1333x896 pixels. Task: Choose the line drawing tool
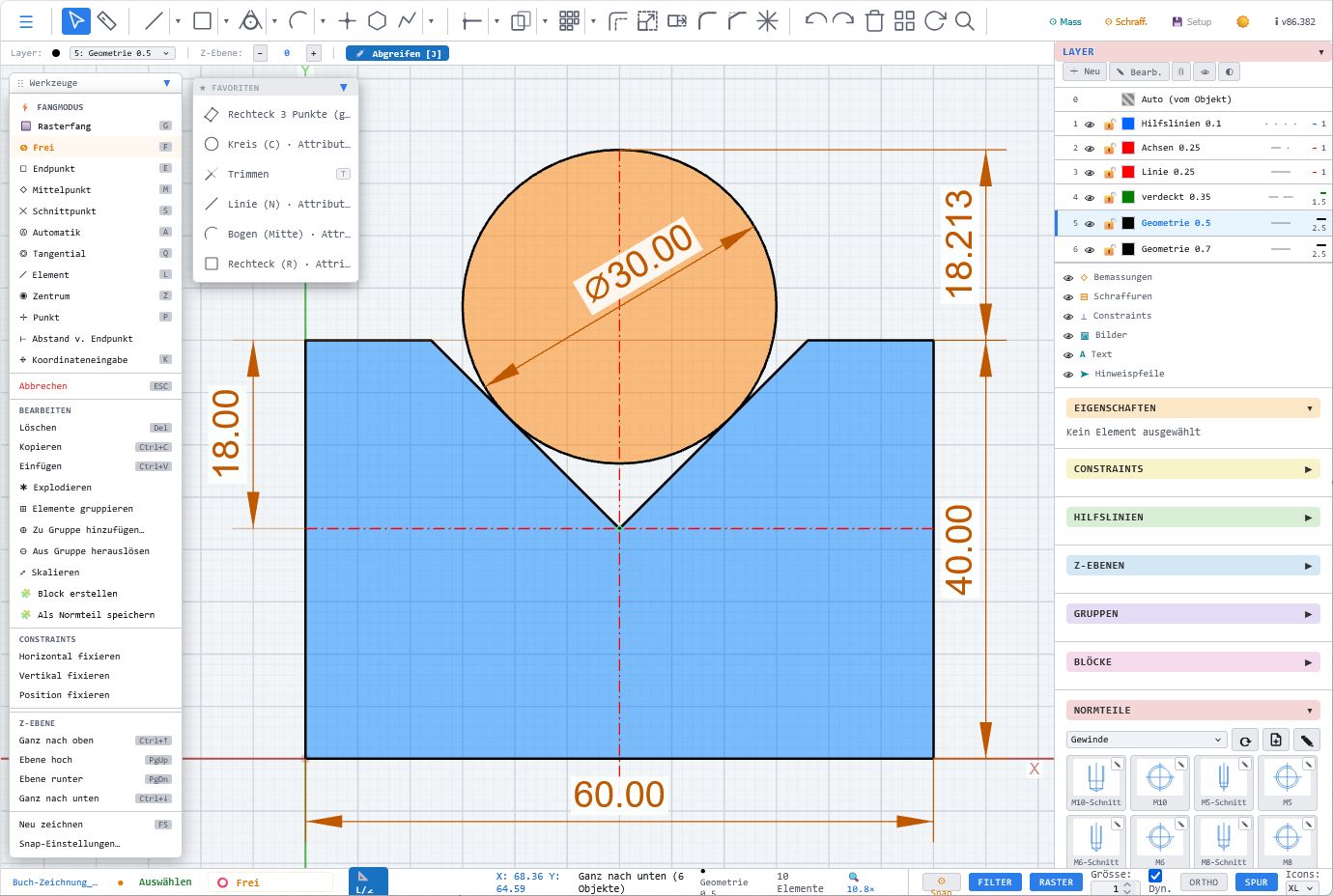[x=154, y=21]
